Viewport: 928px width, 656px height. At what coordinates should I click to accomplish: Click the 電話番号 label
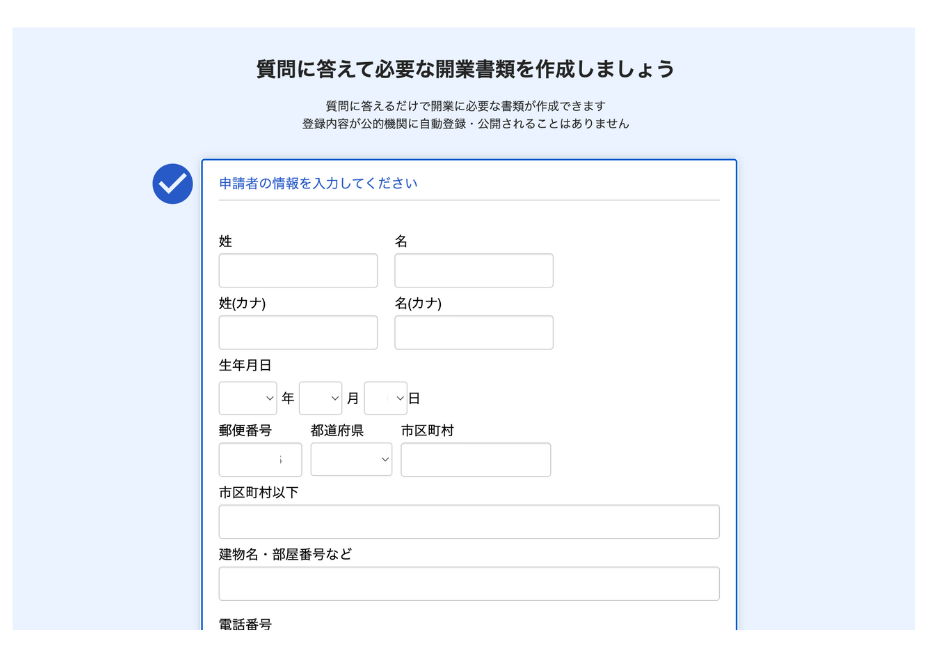[245, 624]
